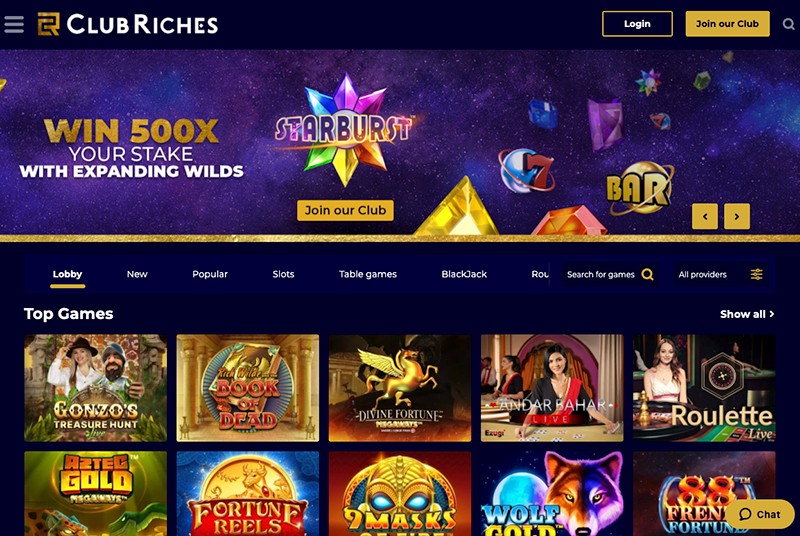Open the provider filter sliders icon
800x536 pixels.
coord(757,274)
